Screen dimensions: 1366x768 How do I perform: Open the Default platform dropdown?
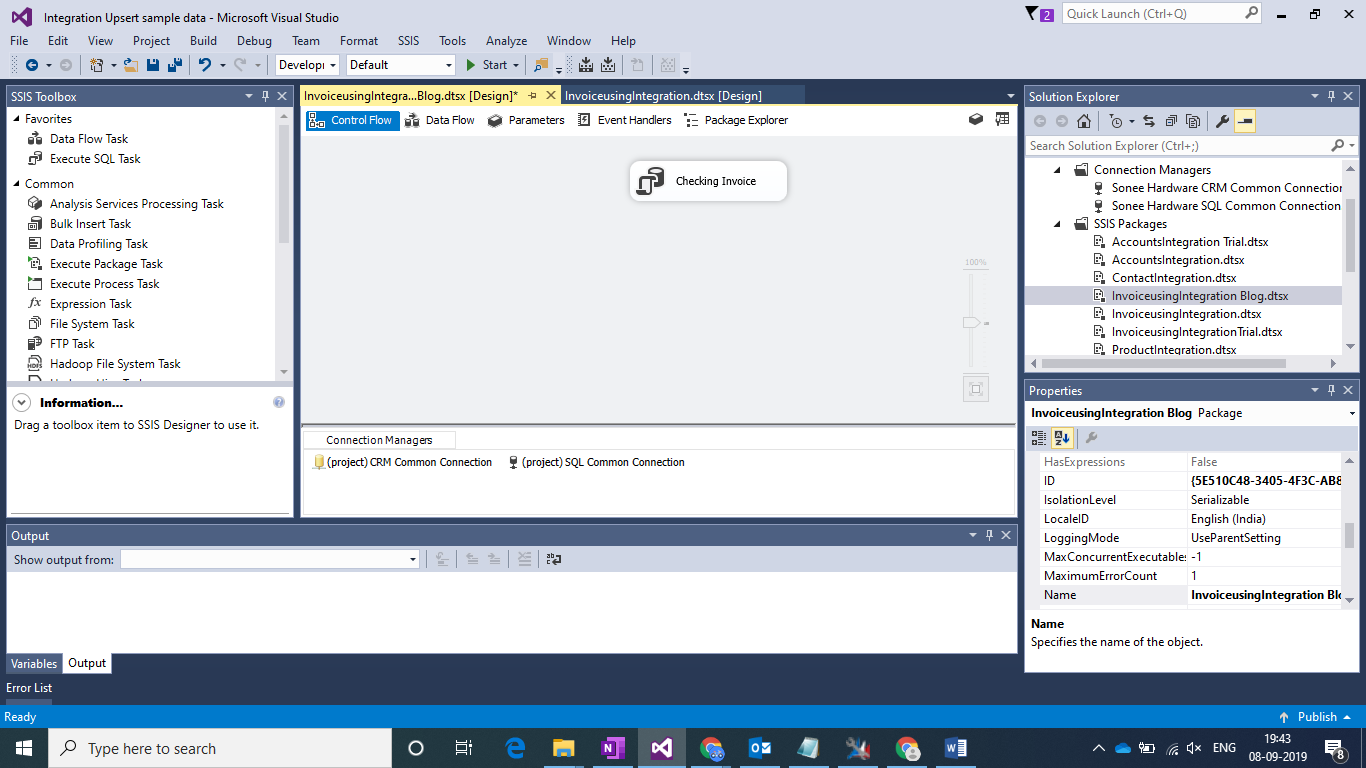point(400,65)
